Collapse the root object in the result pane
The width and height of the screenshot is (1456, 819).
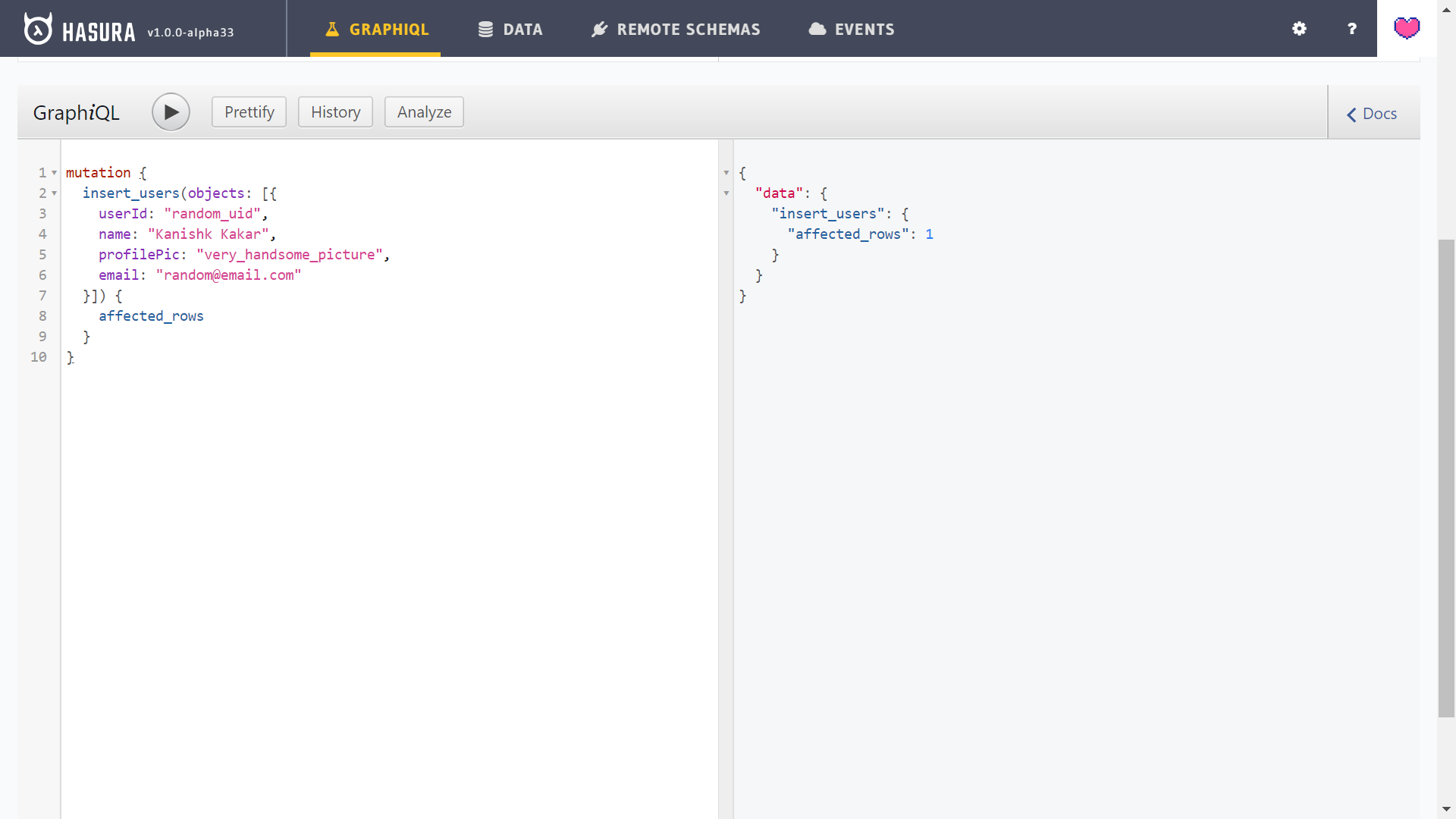tap(726, 173)
